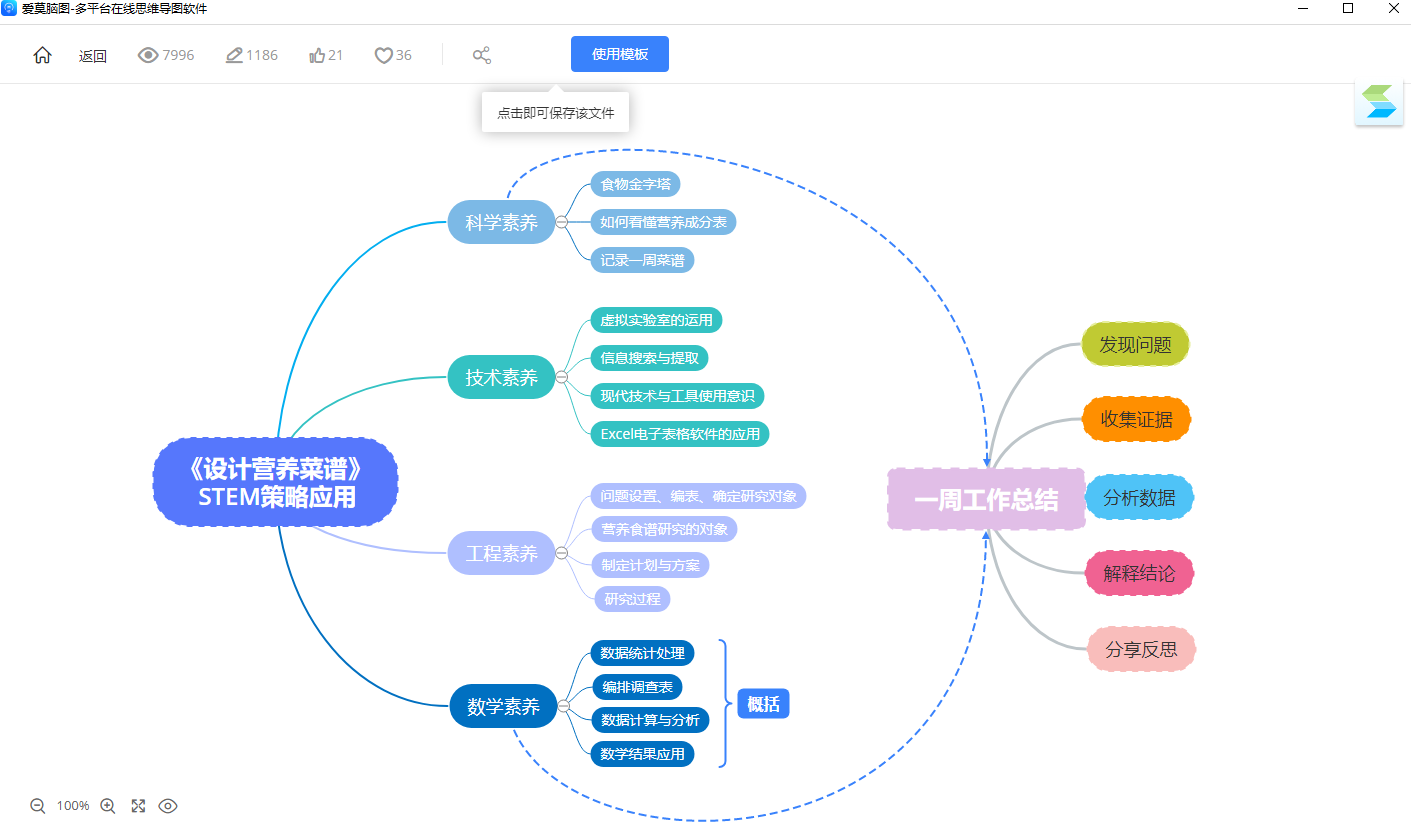Click the heart favorite icon
The image size is (1411, 837).
(x=383, y=55)
